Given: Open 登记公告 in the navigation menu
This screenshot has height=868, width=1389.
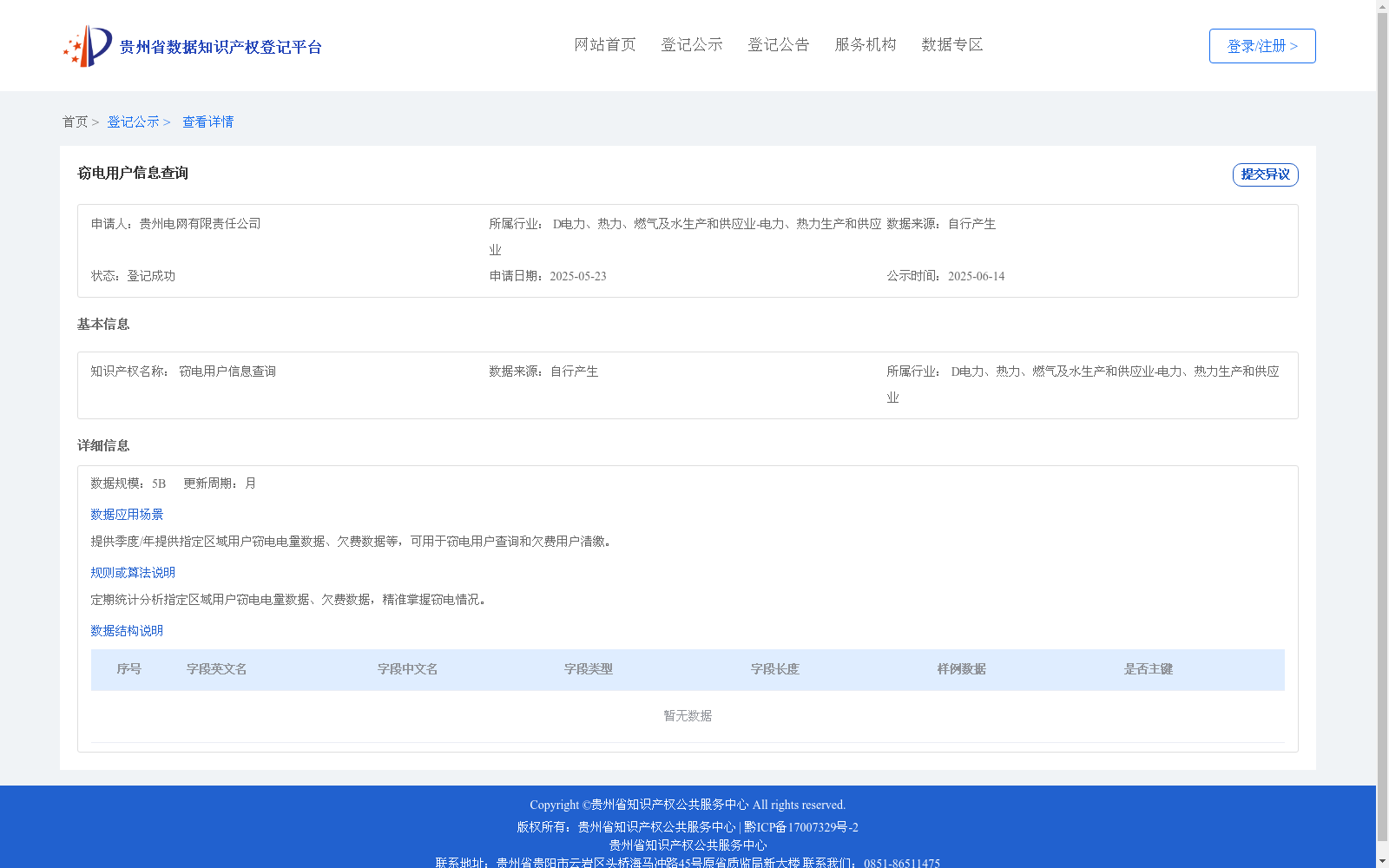Looking at the screenshot, I should [779, 45].
